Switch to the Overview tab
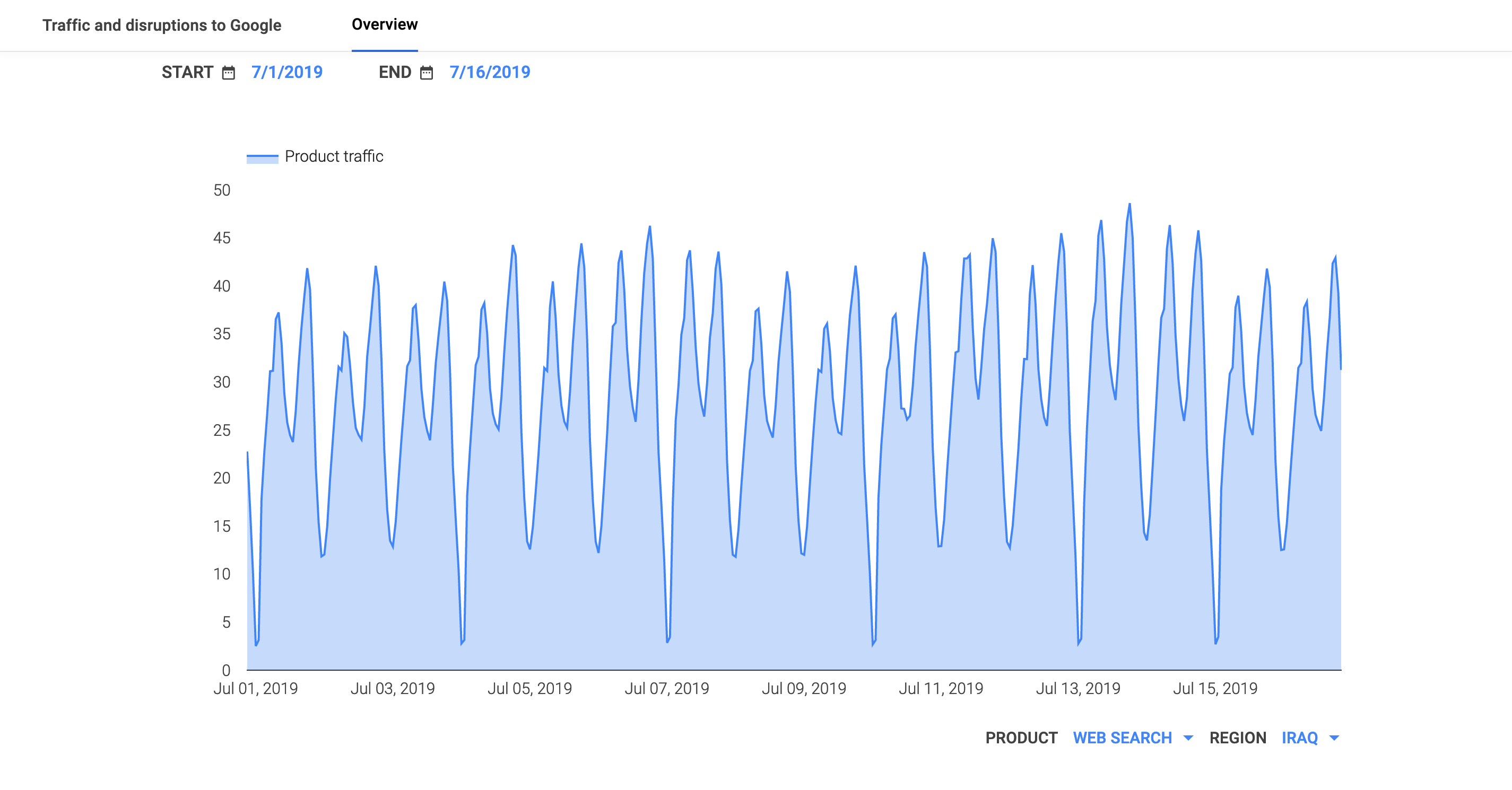Screen dimensions: 1512x790 pos(385,24)
